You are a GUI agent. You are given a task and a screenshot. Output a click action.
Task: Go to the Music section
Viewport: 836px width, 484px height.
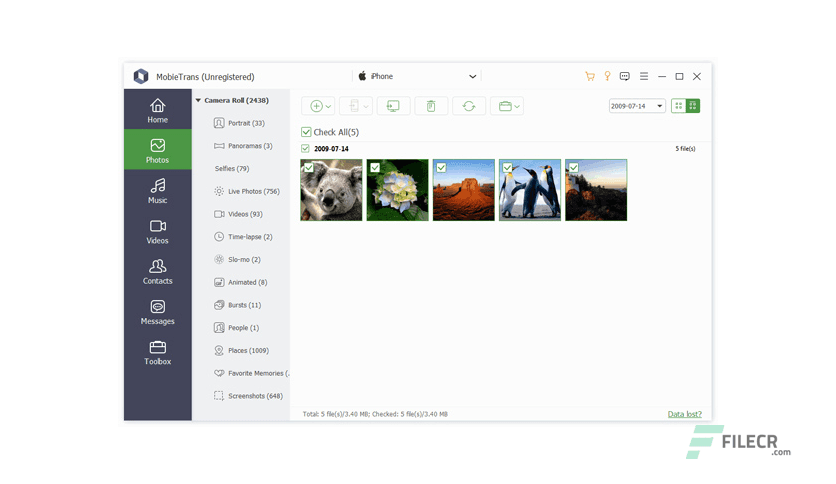pos(157,190)
